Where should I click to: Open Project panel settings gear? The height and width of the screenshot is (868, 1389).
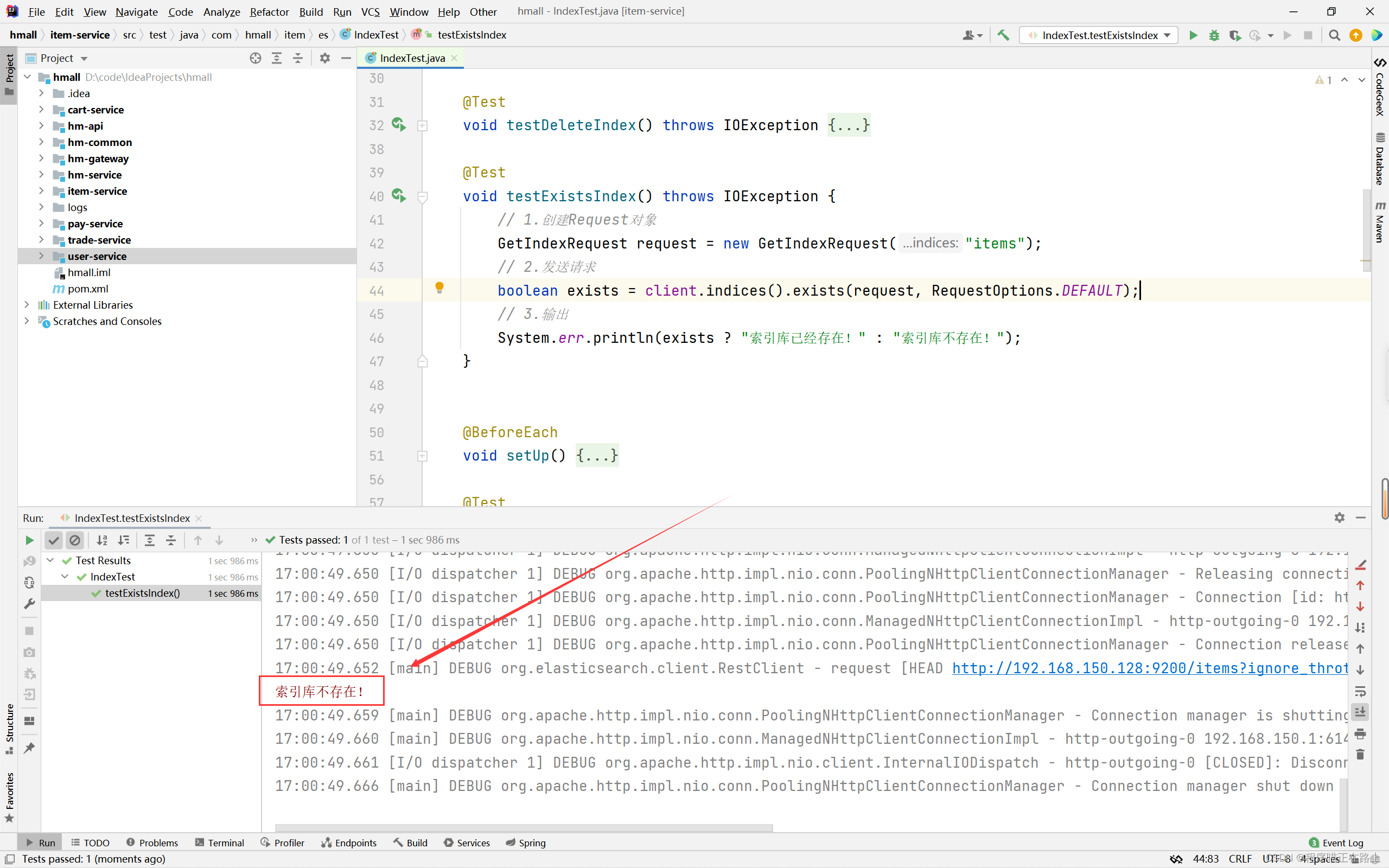pos(325,58)
